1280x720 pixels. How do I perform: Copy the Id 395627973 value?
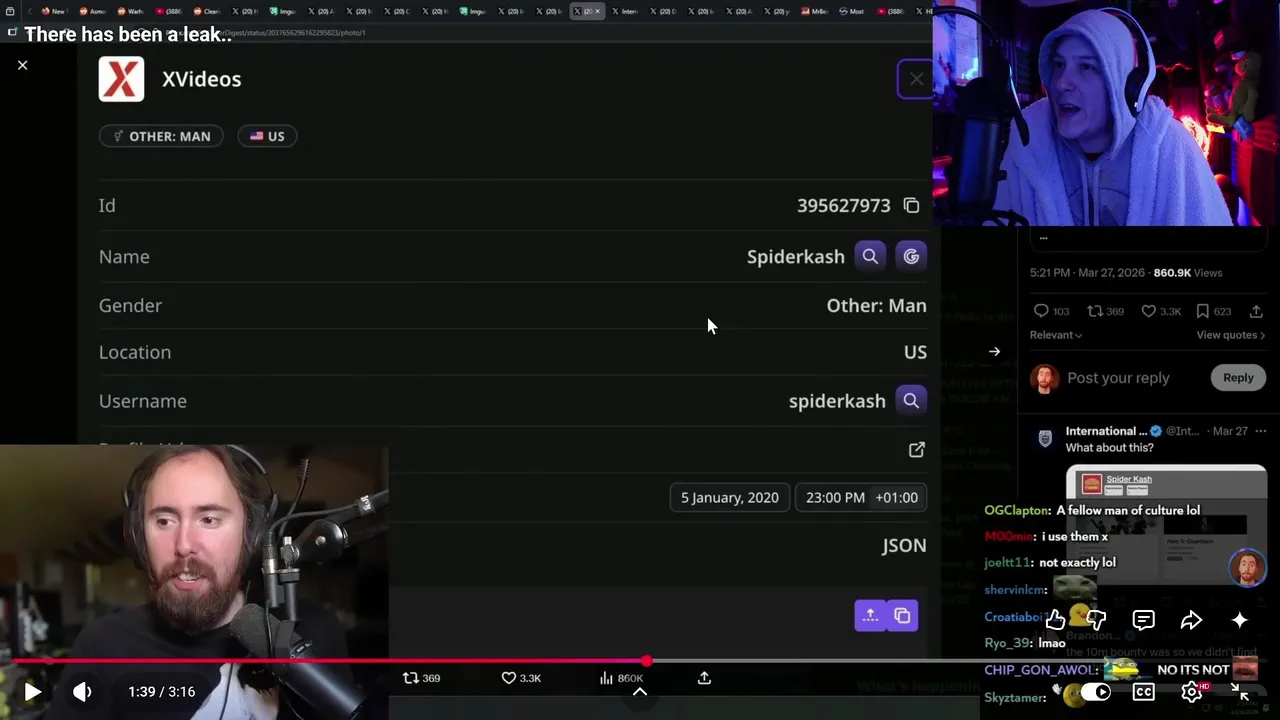click(x=911, y=205)
